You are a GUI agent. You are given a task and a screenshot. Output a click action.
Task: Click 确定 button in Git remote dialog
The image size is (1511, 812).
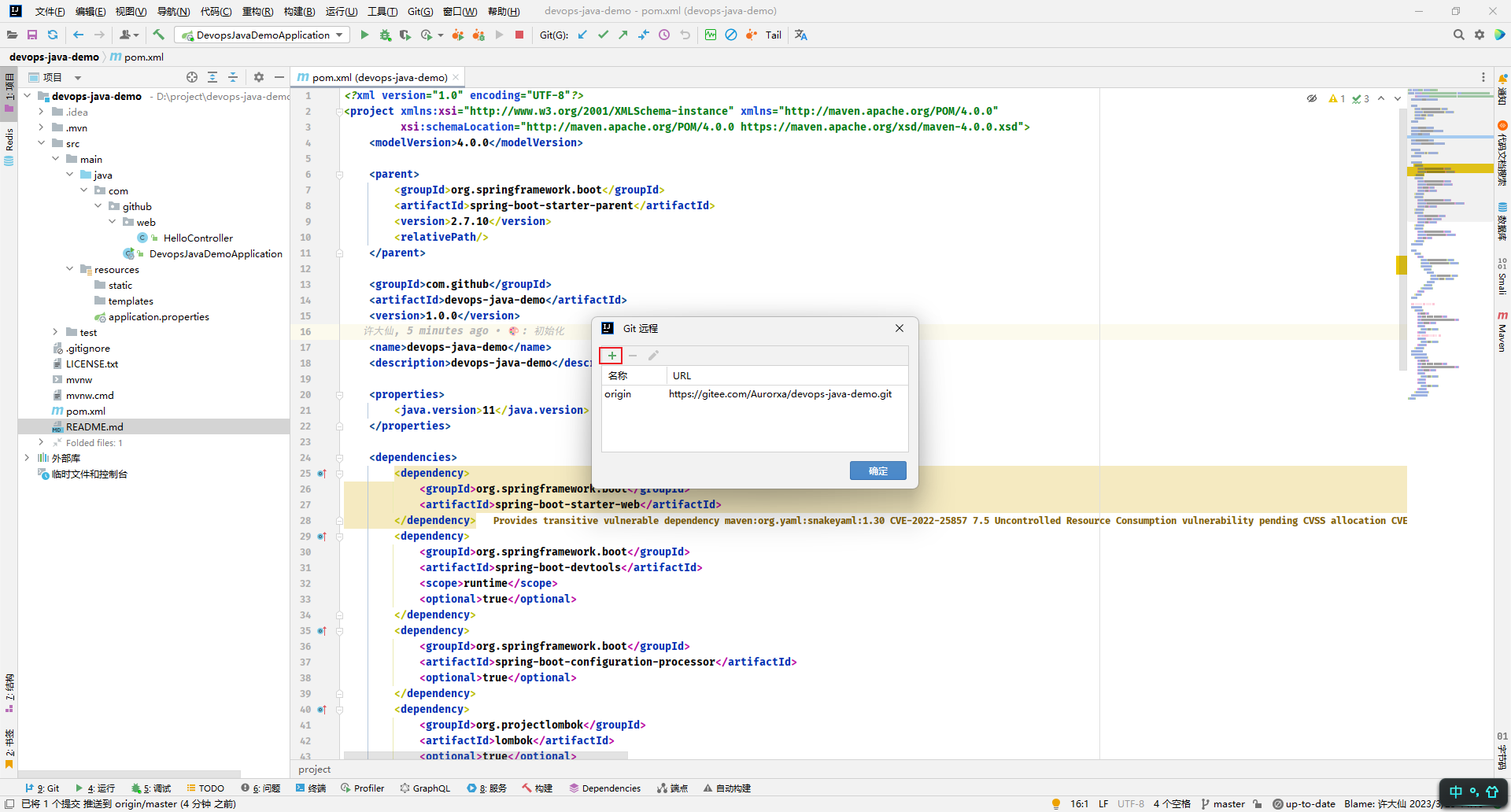878,471
